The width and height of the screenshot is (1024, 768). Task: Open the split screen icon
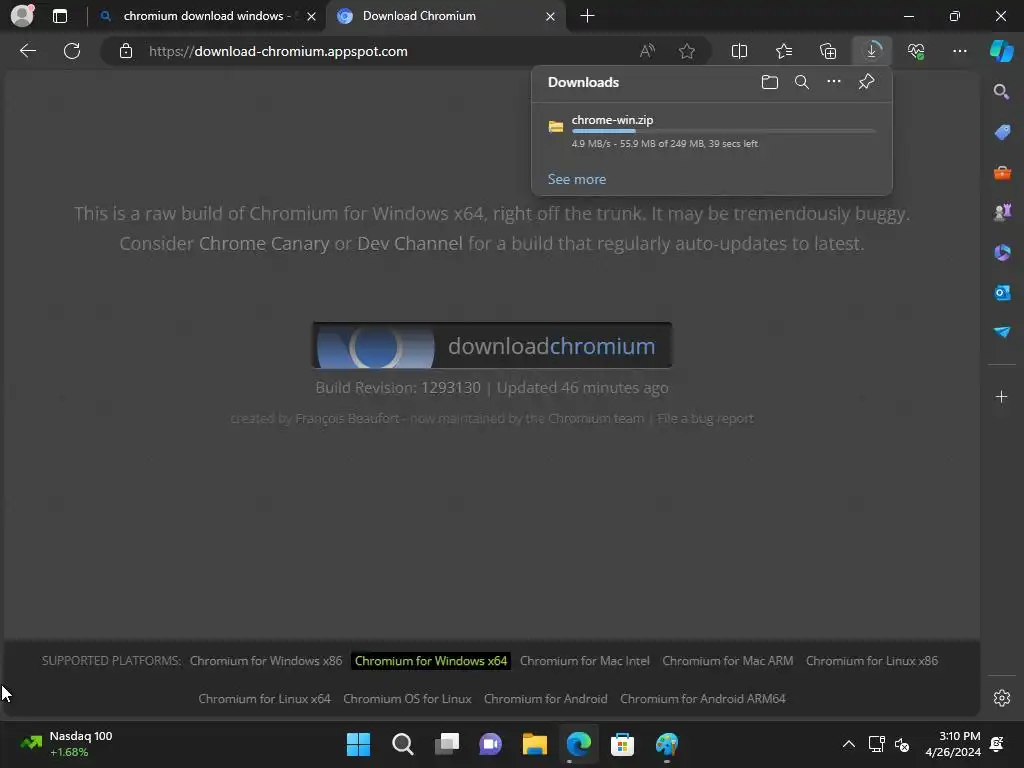[739, 51]
